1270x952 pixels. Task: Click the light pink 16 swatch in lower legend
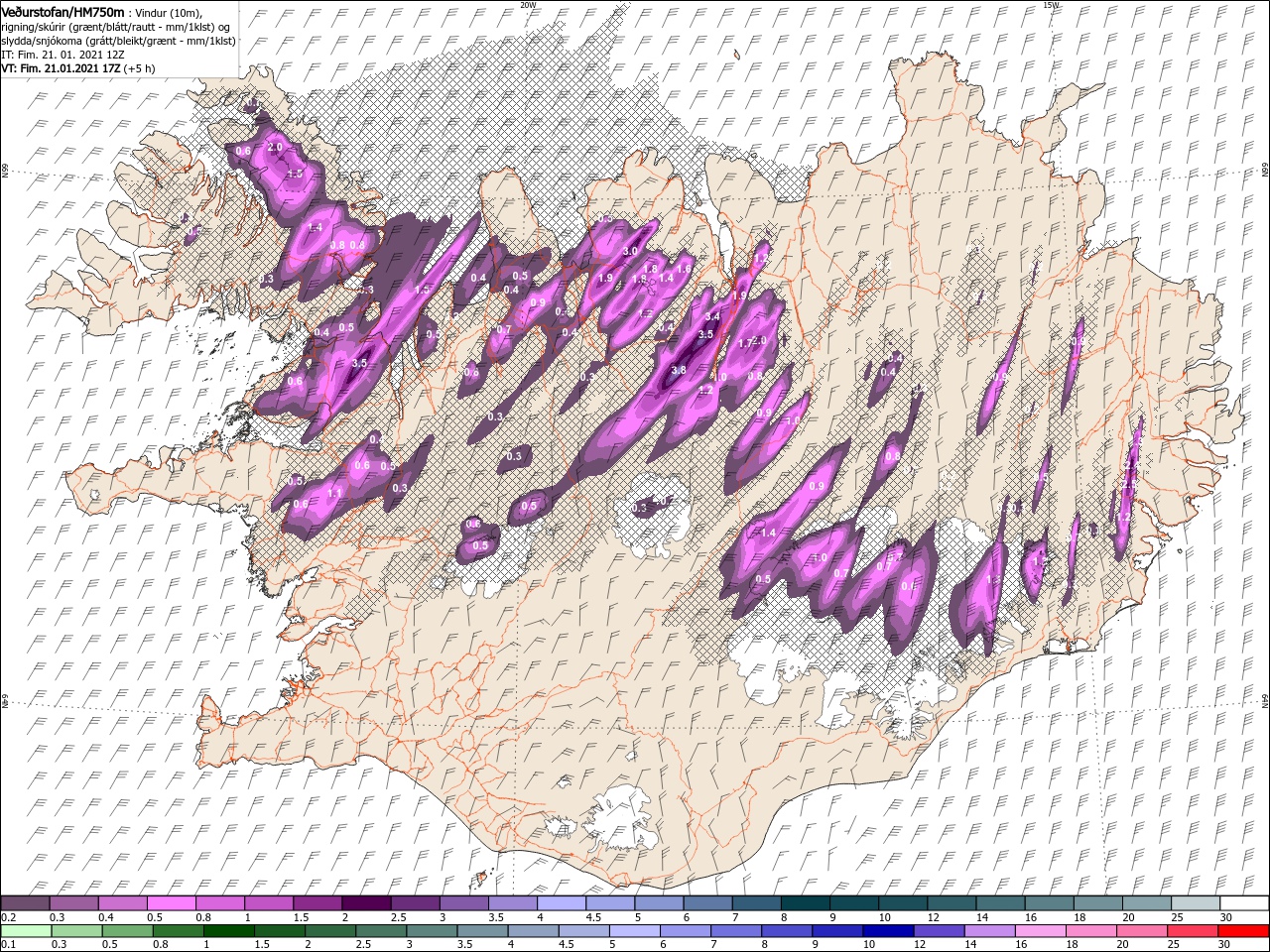tap(1040, 931)
